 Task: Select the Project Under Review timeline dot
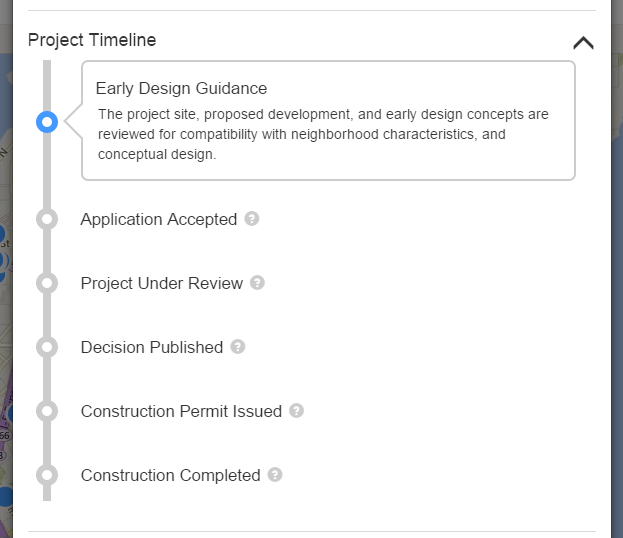pos(46,283)
